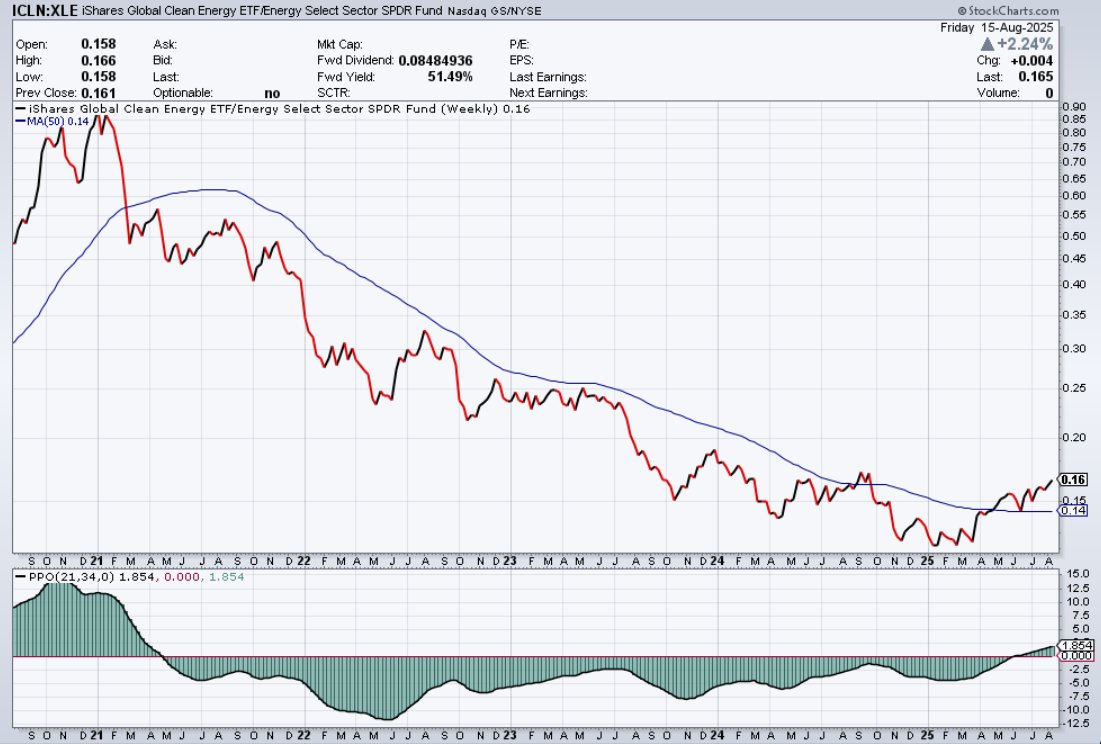The width and height of the screenshot is (1101, 744).
Task: Click the Prev Close value 0.161
Action: pos(98,93)
